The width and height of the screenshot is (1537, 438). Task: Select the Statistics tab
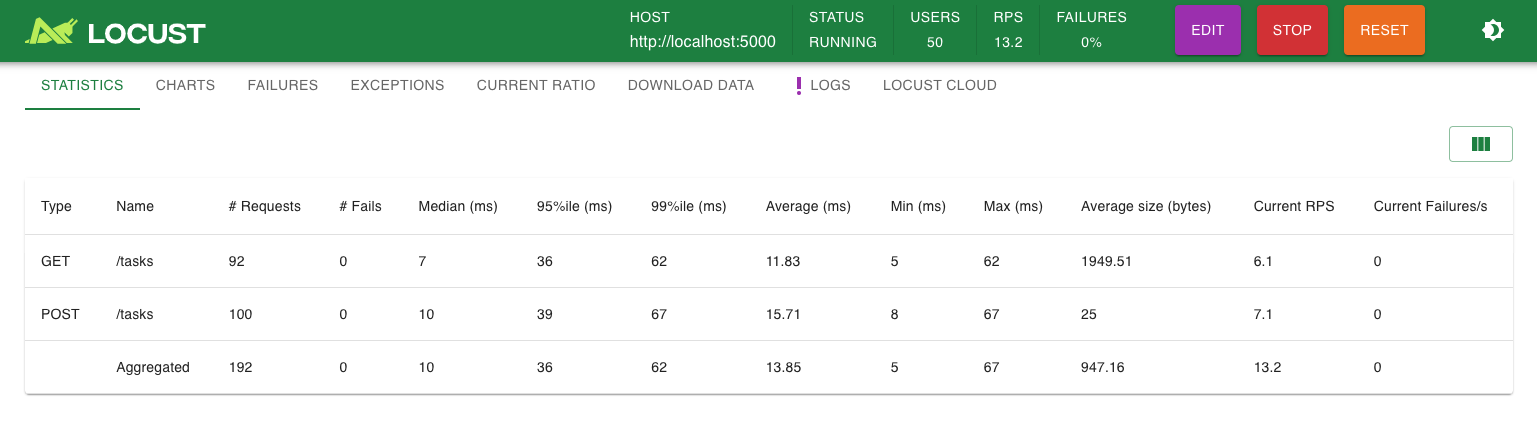tap(82, 85)
